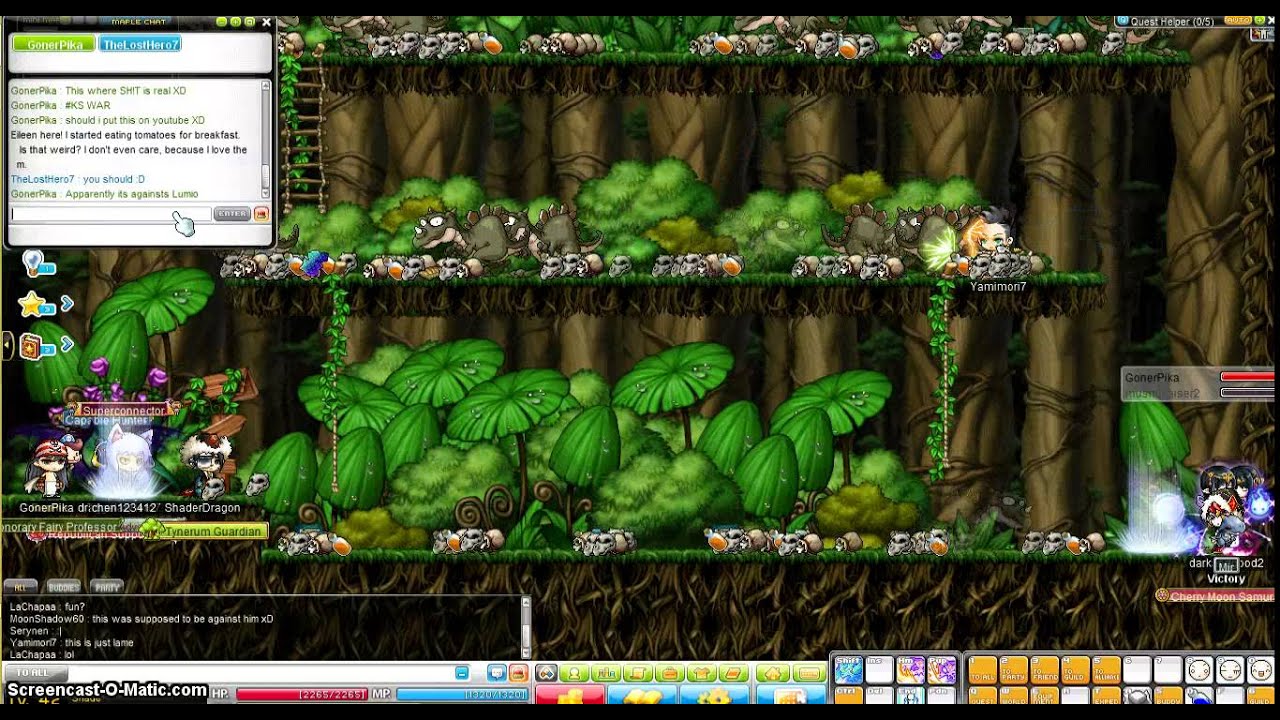Click the Pup key skill slot

pyautogui.click(x=941, y=669)
